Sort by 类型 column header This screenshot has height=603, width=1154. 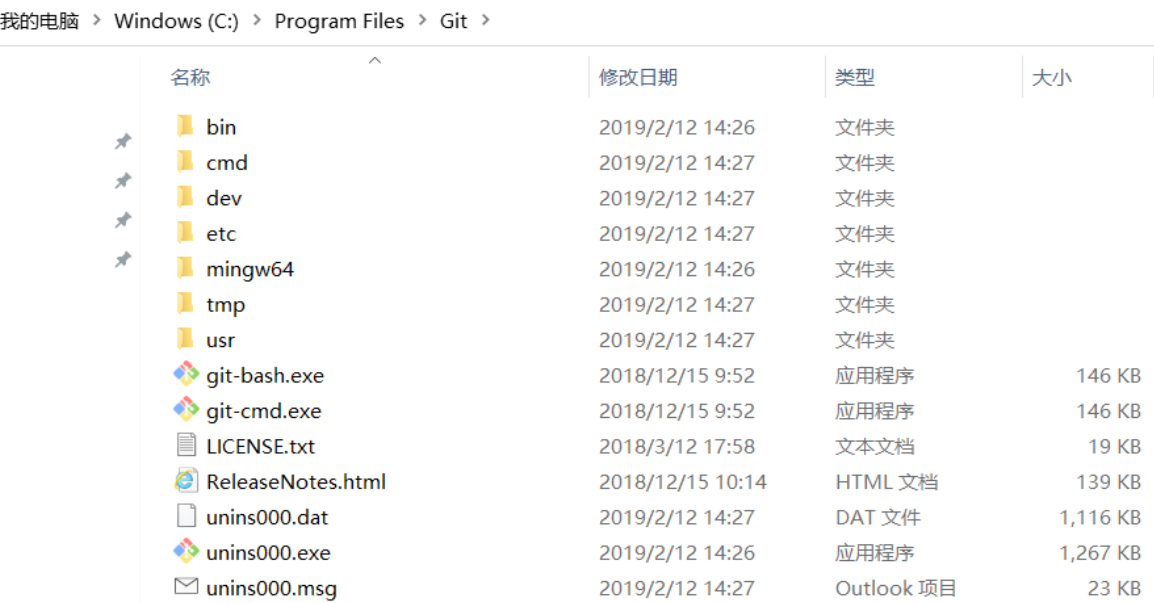[854, 77]
